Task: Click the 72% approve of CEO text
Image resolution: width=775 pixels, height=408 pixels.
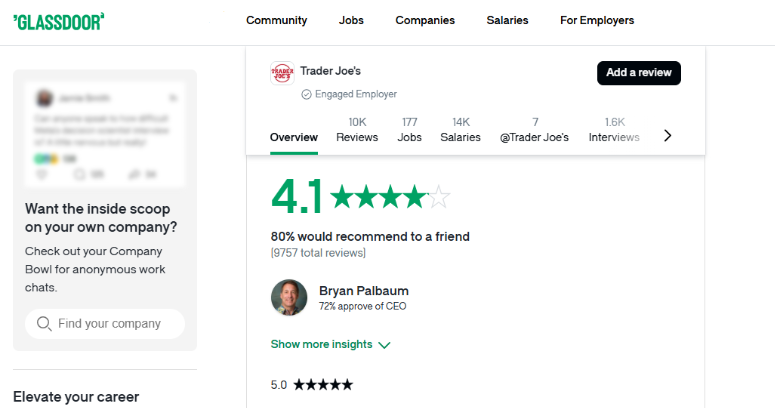Action: [x=362, y=306]
